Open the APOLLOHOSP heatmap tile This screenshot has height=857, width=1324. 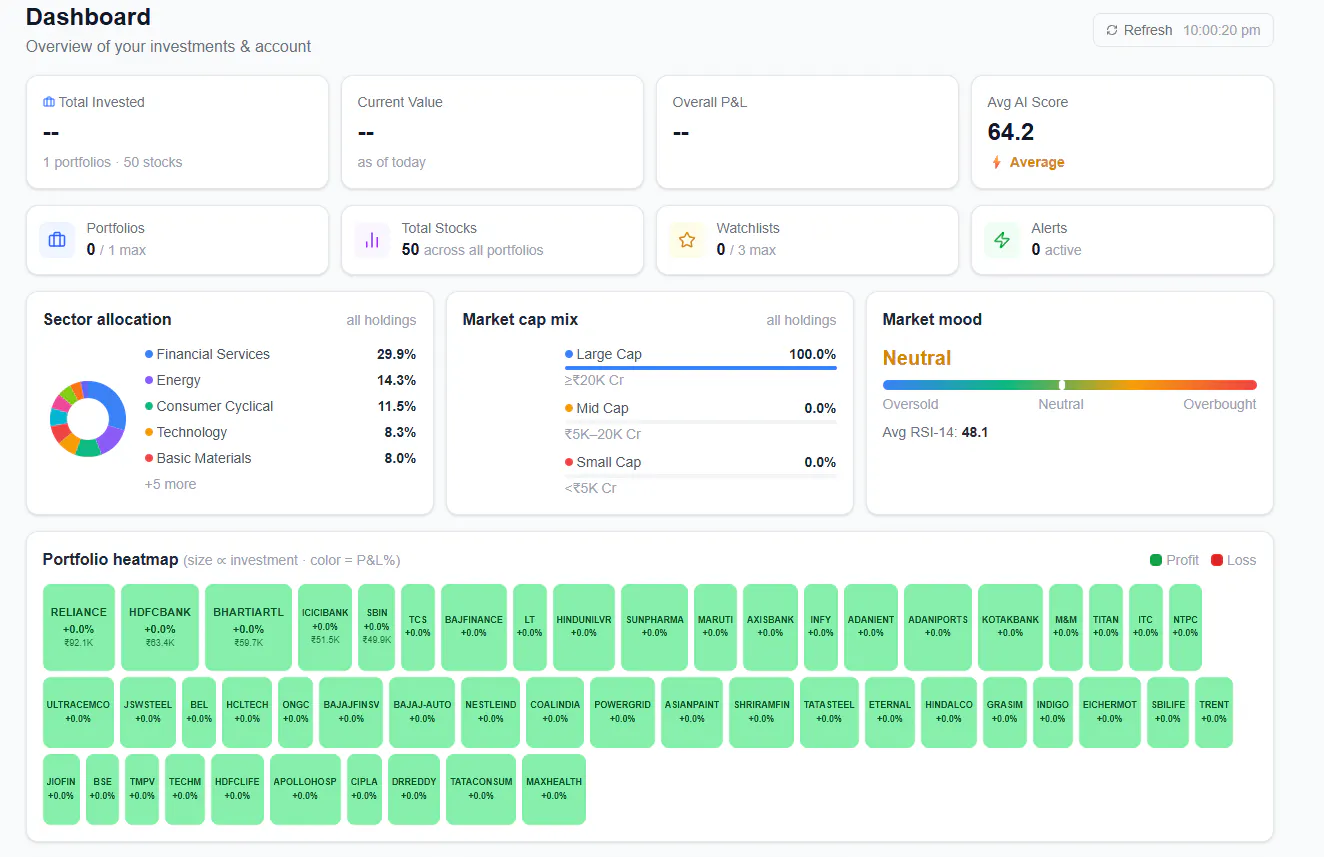305,789
